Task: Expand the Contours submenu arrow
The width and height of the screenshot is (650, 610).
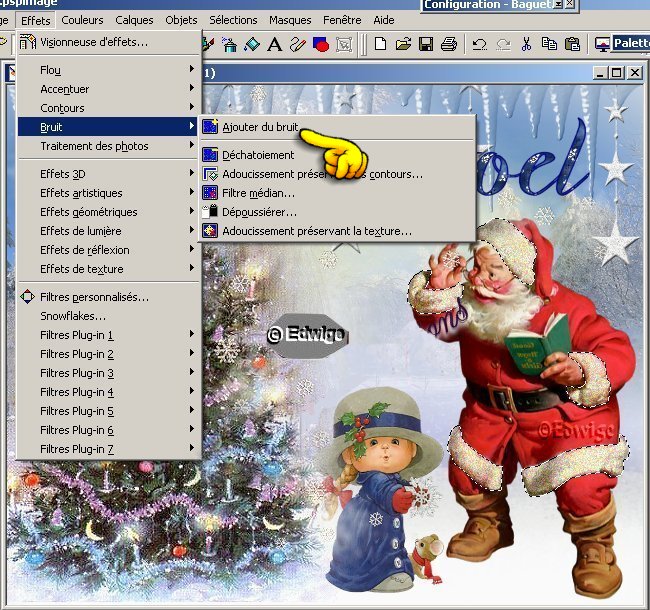Action: pos(192,107)
